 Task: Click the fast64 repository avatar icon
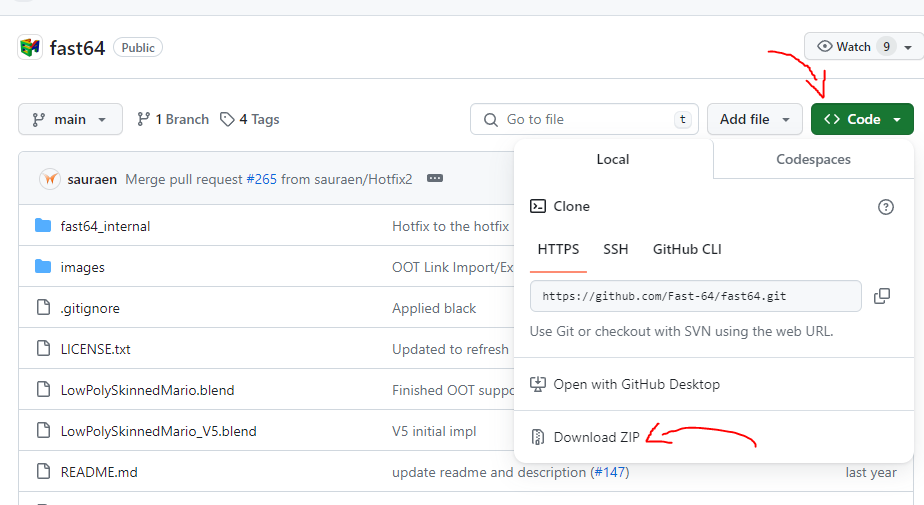(30, 47)
